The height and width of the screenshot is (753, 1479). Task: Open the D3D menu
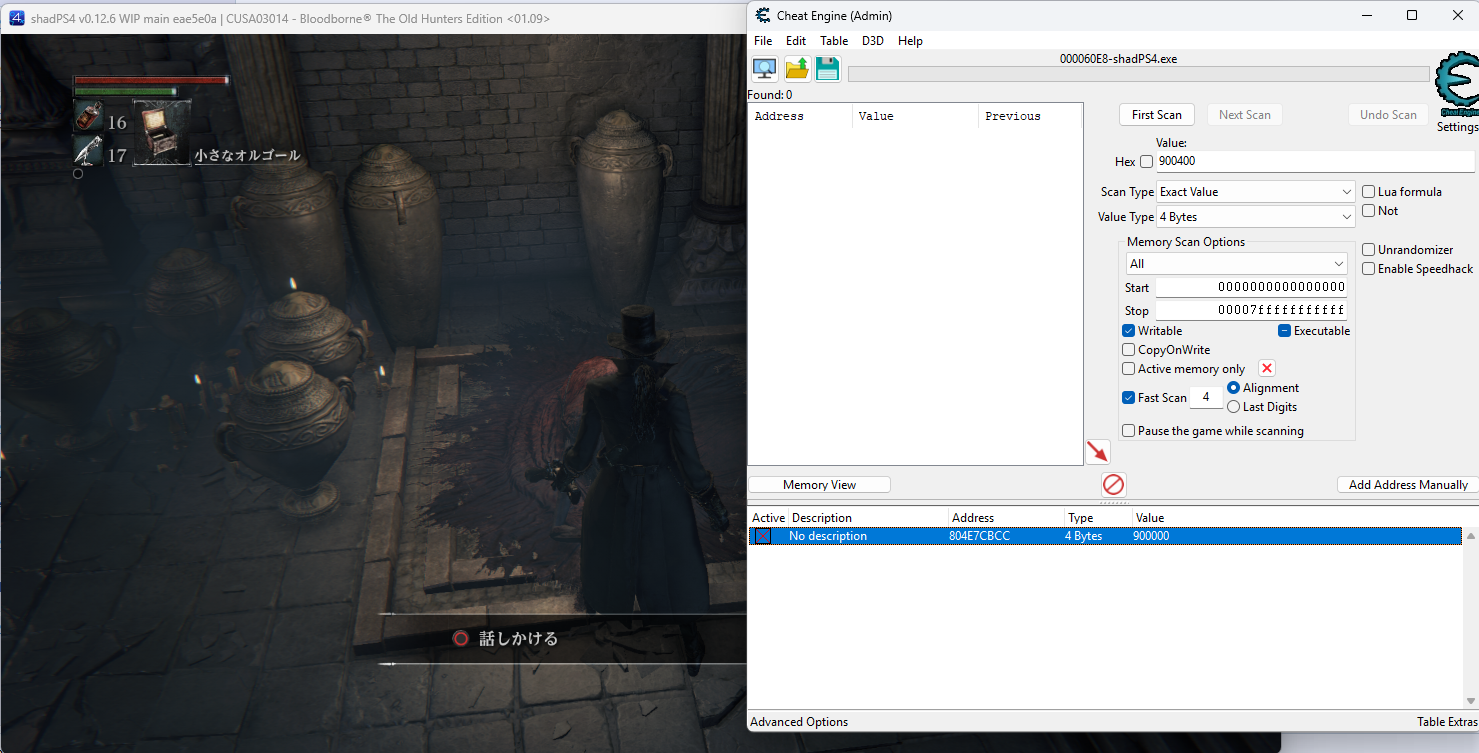(x=873, y=41)
